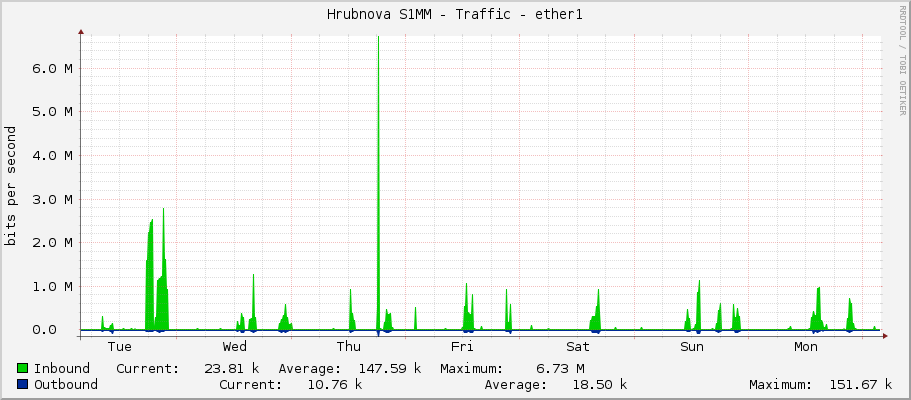The height and width of the screenshot is (400, 911).
Task: Click the Outbound Current value '10.76 k'
Action: coord(335,385)
